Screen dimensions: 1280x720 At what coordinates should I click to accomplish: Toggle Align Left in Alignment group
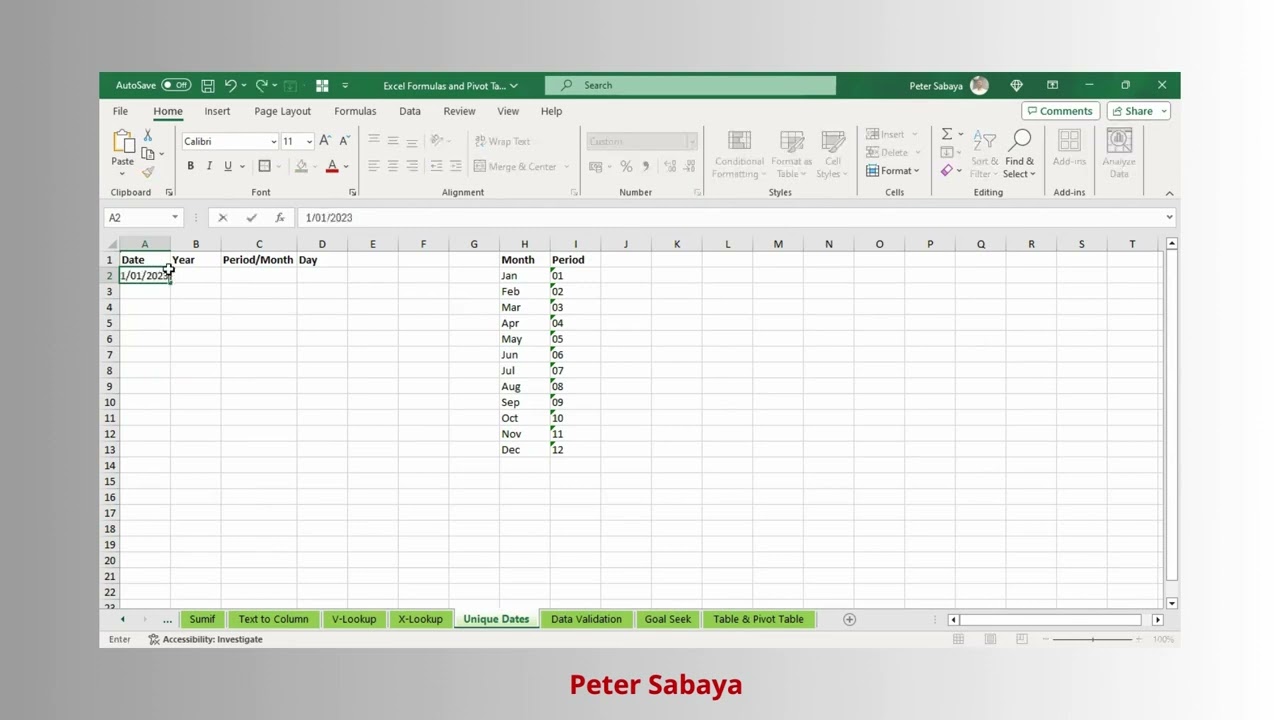click(x=373, y=166)
